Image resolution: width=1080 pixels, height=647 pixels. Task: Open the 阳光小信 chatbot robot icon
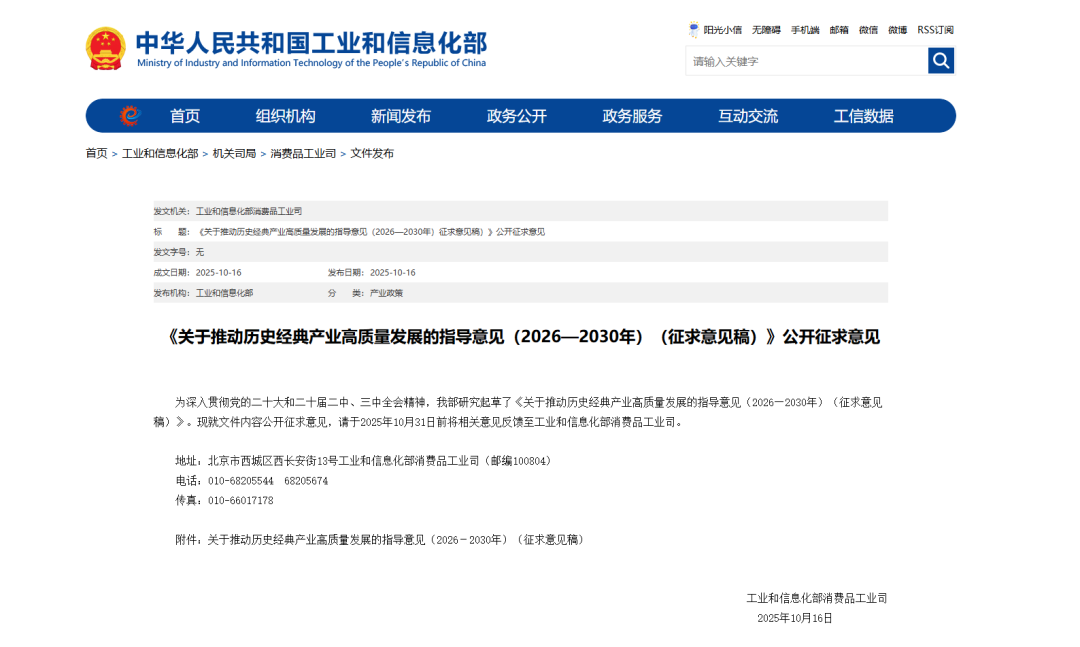[694, 30]
